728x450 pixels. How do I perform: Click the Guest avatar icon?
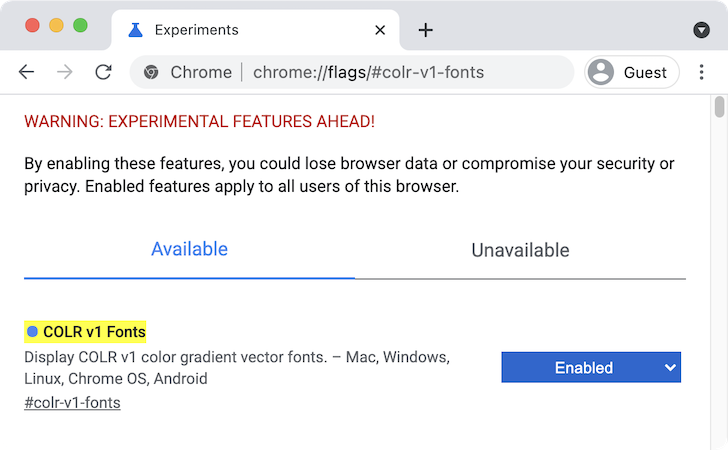pos(601,72)
